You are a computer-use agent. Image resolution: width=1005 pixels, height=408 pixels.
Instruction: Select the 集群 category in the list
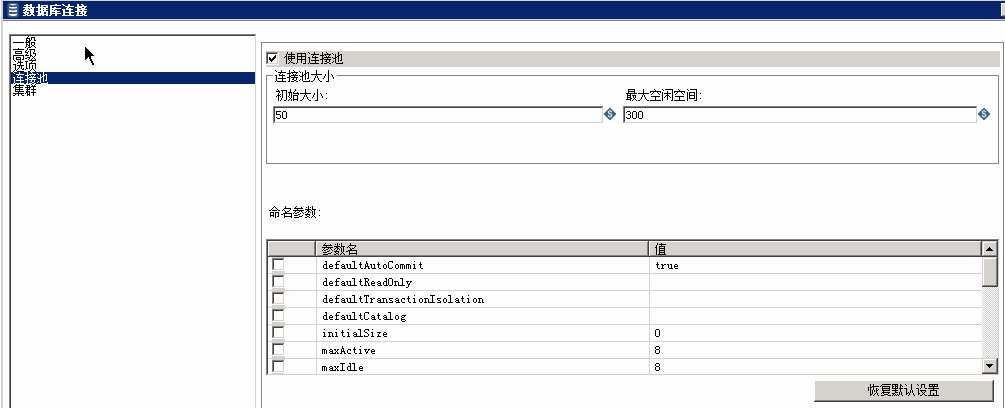tap(133, 90)
